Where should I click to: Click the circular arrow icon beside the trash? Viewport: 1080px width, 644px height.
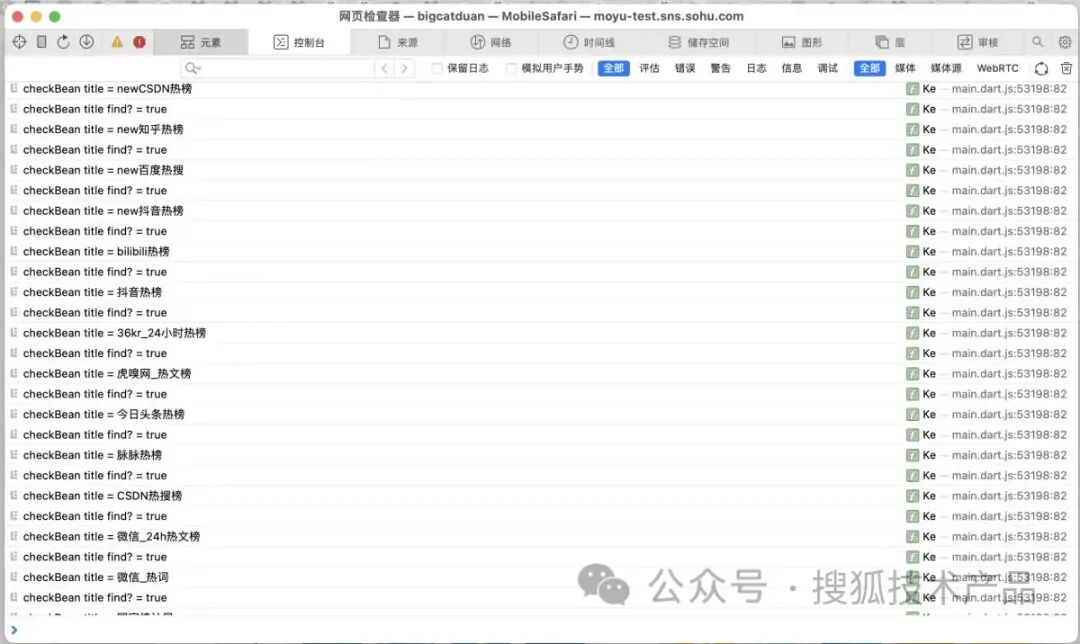pyautogui.click(x=1041, y=68)
